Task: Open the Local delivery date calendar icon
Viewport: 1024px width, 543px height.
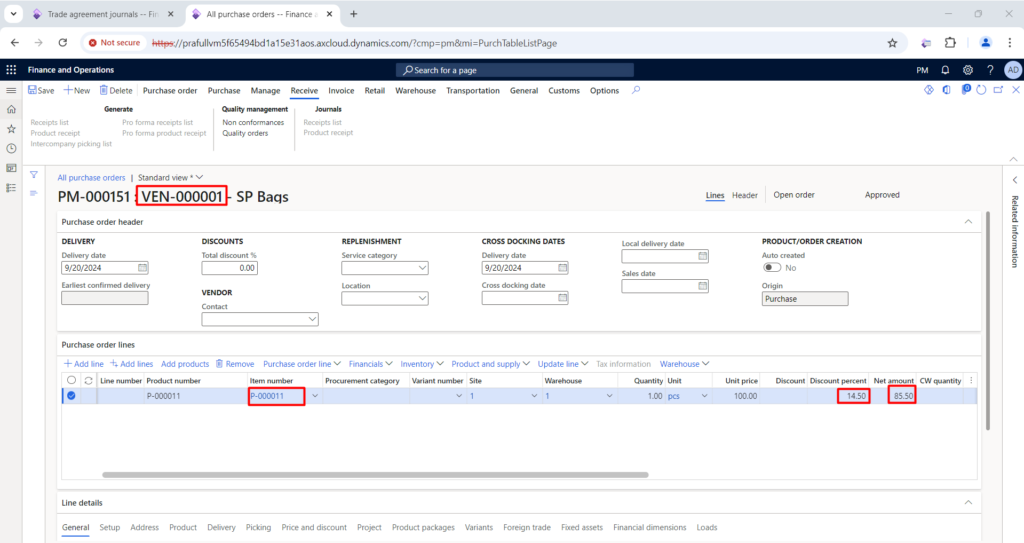Action: (x=703, y=256)
